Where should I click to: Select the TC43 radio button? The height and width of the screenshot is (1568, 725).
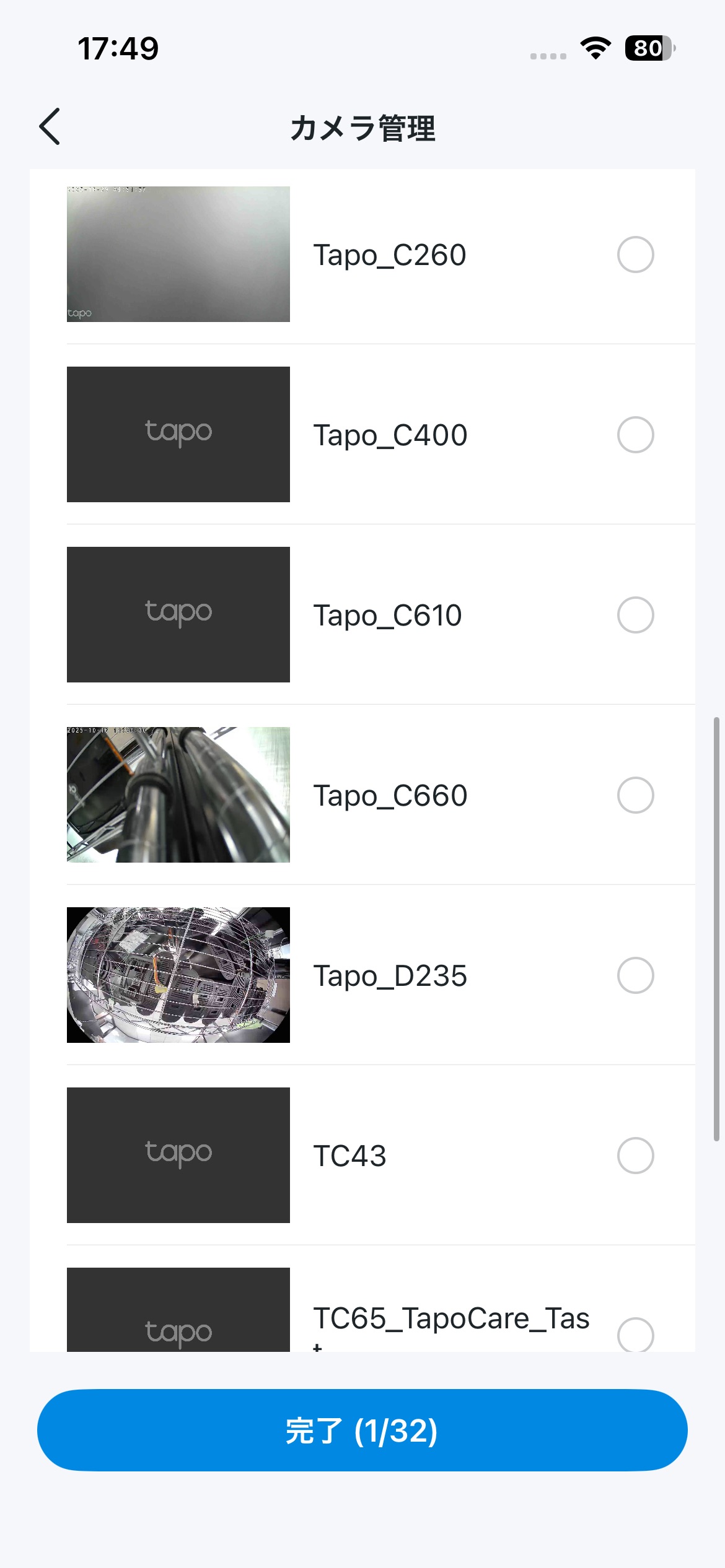(x=635, y=1156)
